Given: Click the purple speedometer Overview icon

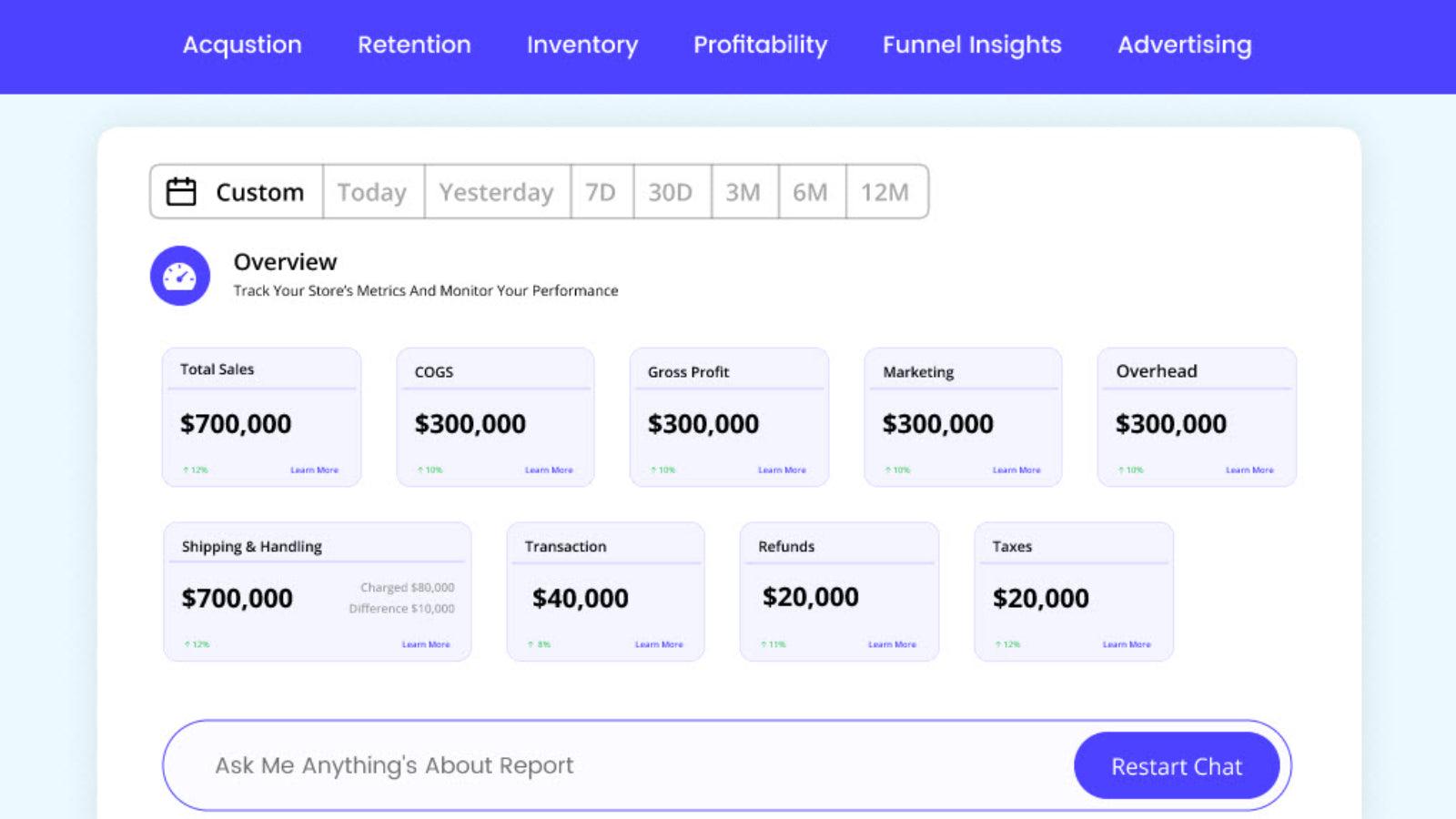Looking at the screenshot, I should pyautogui.click(x=179, y=275).
